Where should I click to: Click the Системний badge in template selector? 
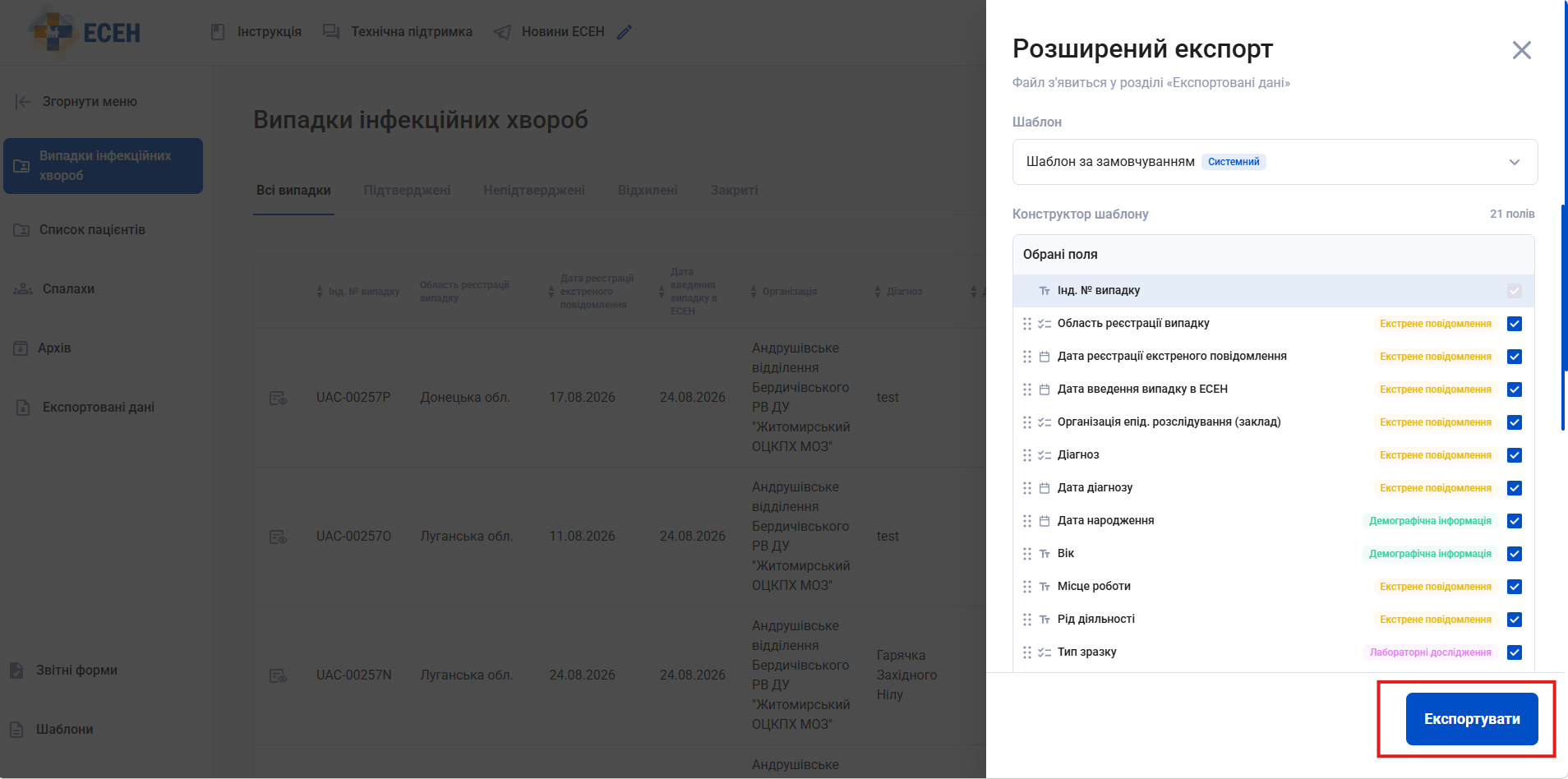(x=1234, y=162)
